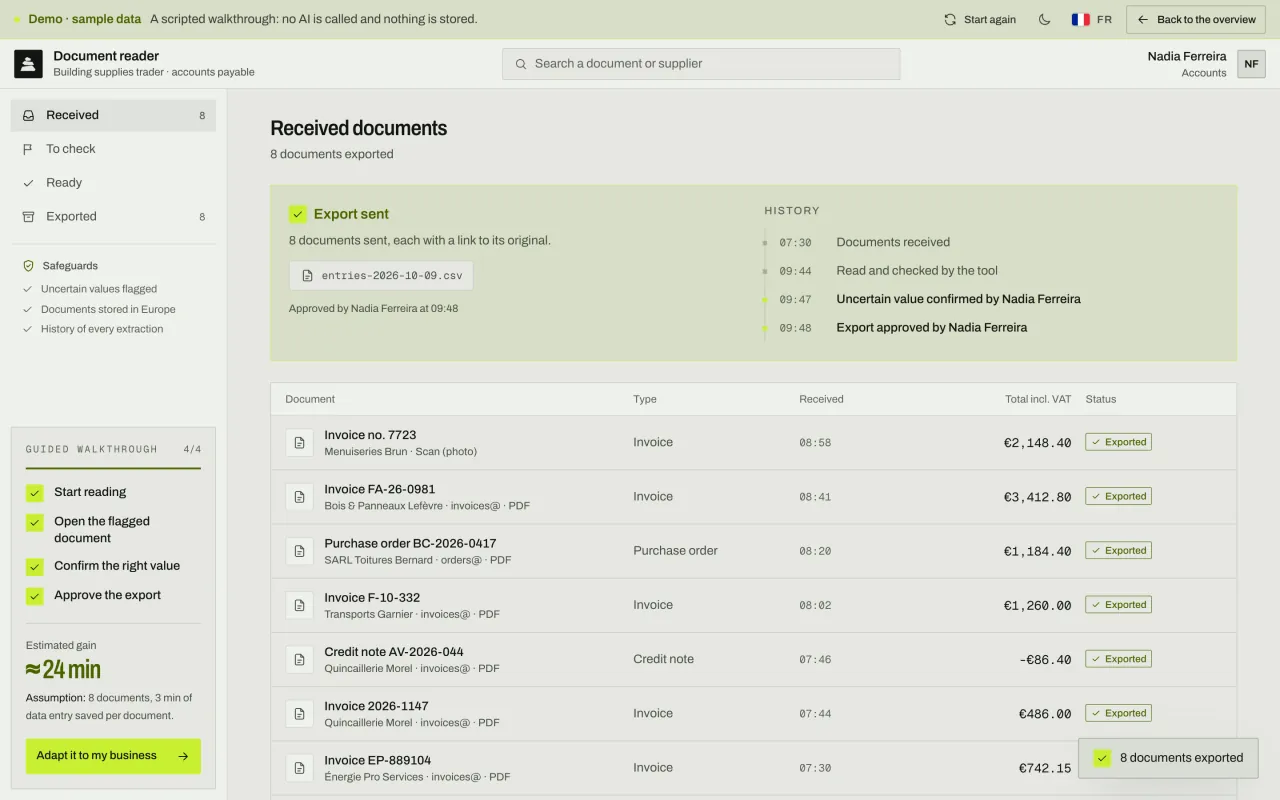Open the entries-2026-10-09.csv file
The height and width of the screenshot is (800, 1280).
[381, 276]
